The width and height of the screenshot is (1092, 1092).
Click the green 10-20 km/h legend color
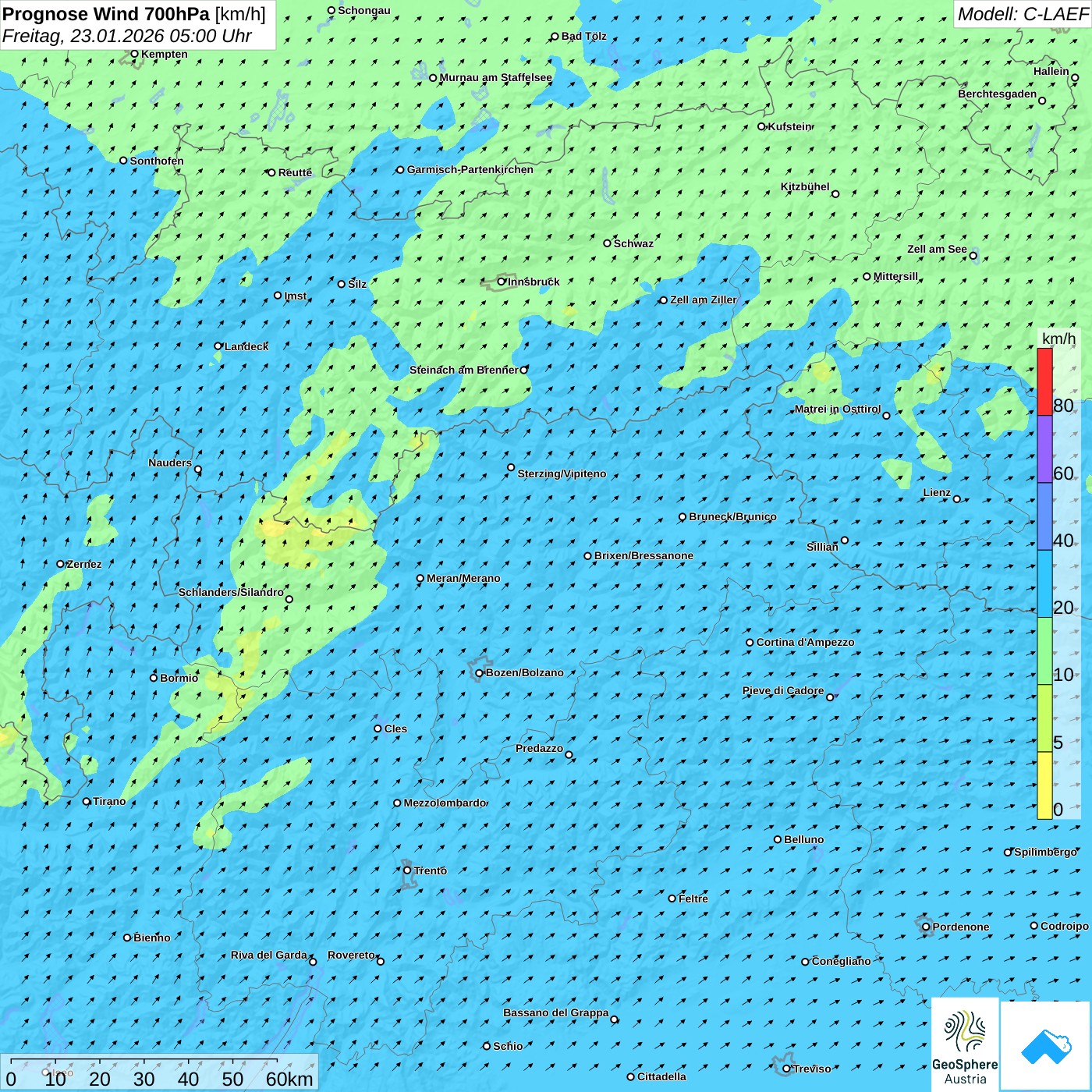tap(1044, 651)
